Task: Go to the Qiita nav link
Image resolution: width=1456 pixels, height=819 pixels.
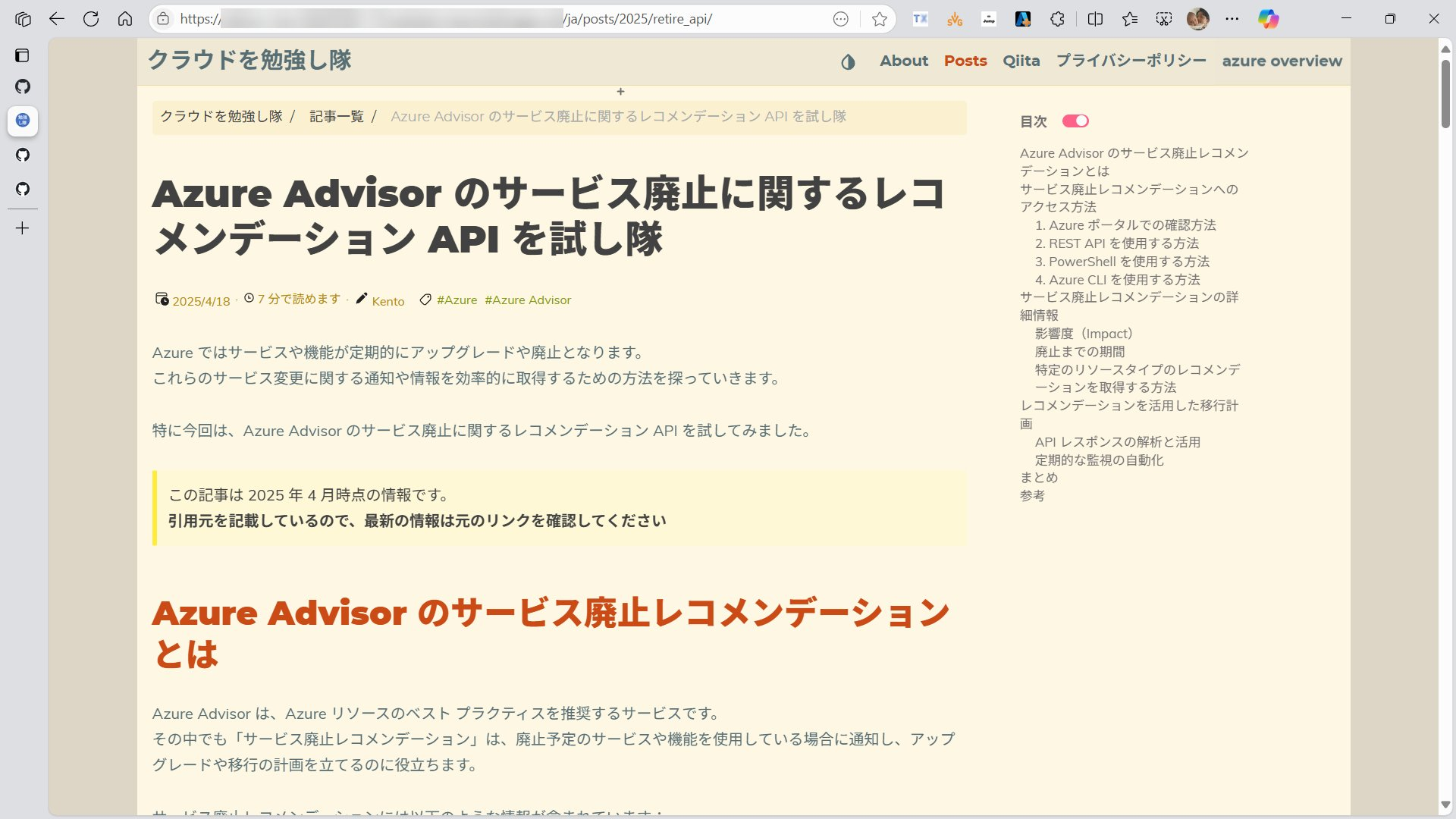Action: click(1021, 61)
